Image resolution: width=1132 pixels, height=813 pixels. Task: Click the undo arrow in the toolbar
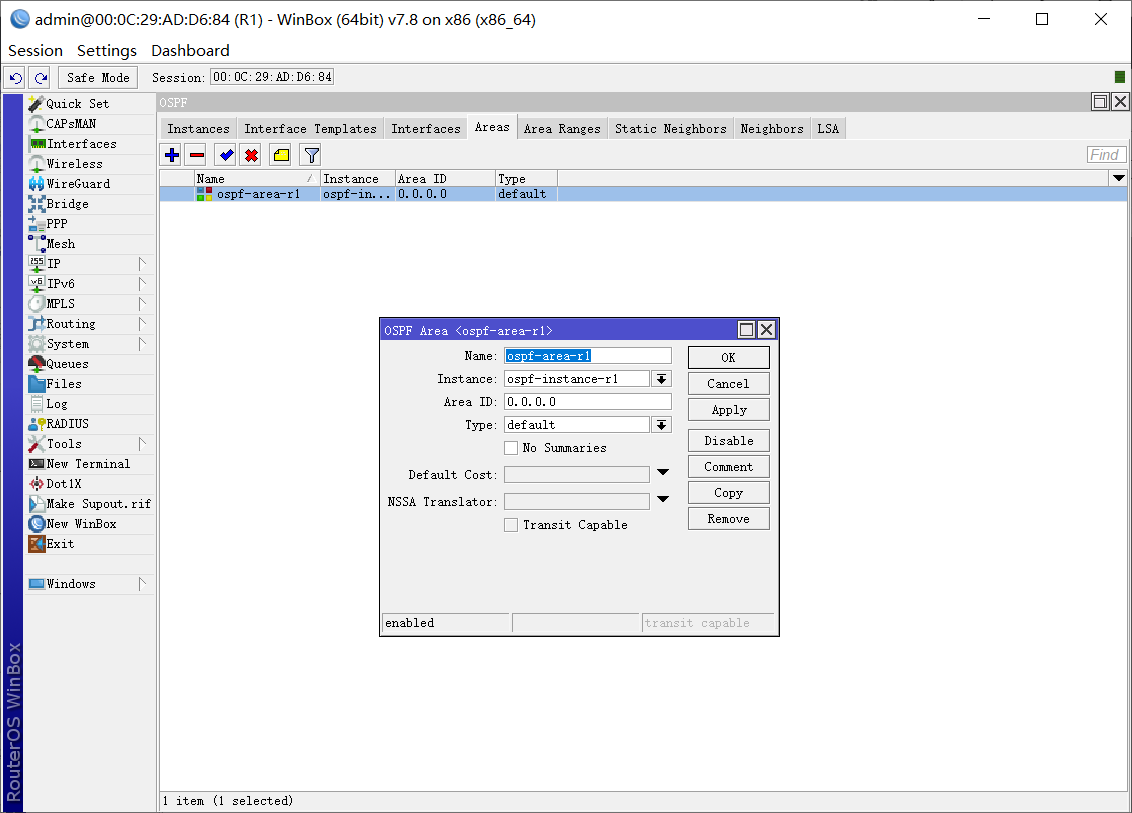pos(16,77)
